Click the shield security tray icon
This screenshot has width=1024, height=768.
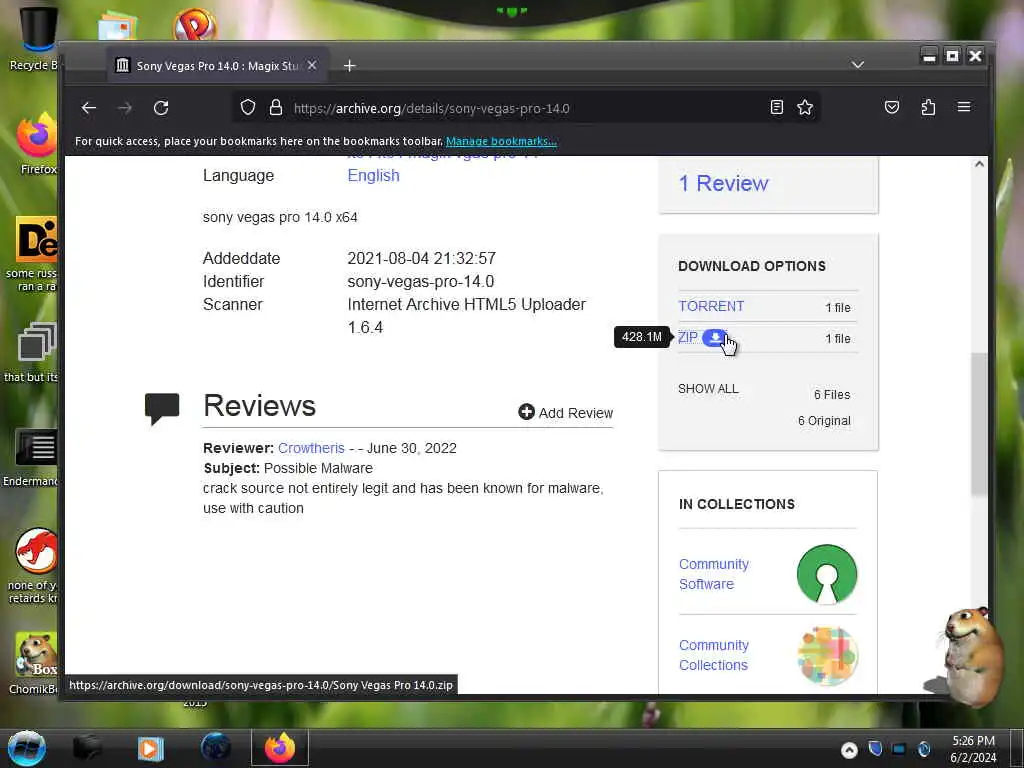[x=875, y=748]
